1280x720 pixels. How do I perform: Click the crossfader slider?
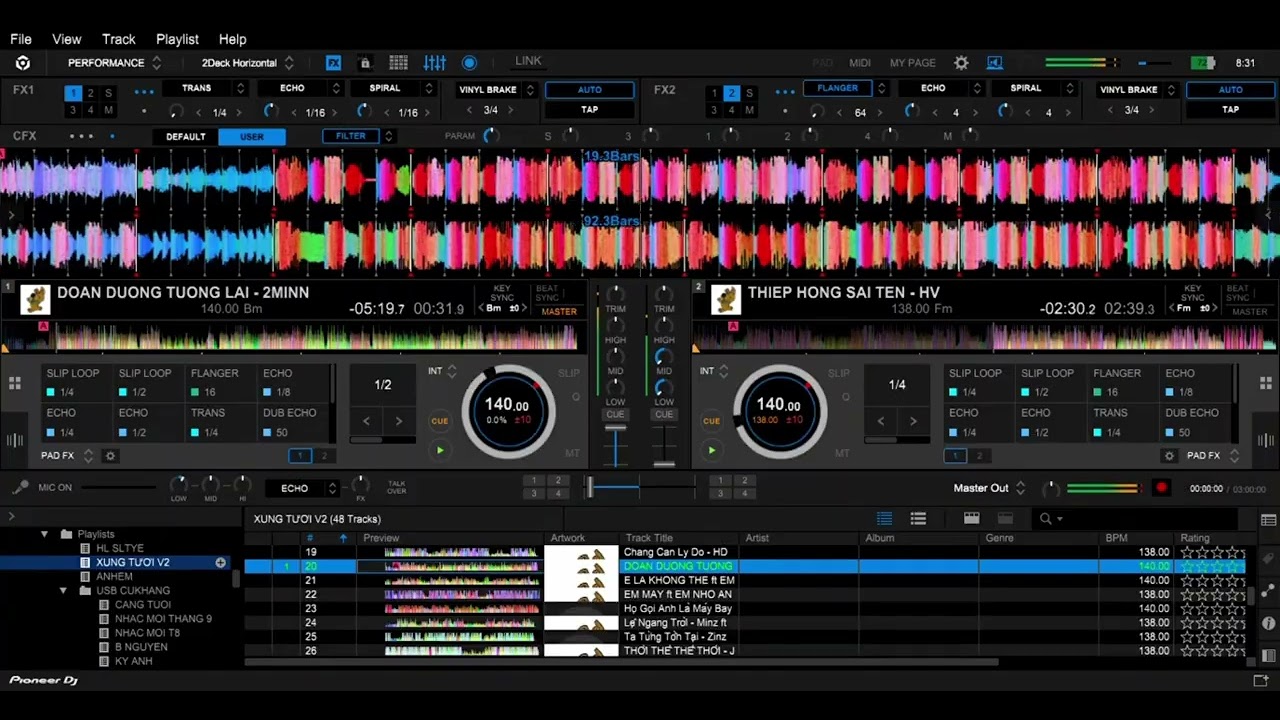coord(590,487)
